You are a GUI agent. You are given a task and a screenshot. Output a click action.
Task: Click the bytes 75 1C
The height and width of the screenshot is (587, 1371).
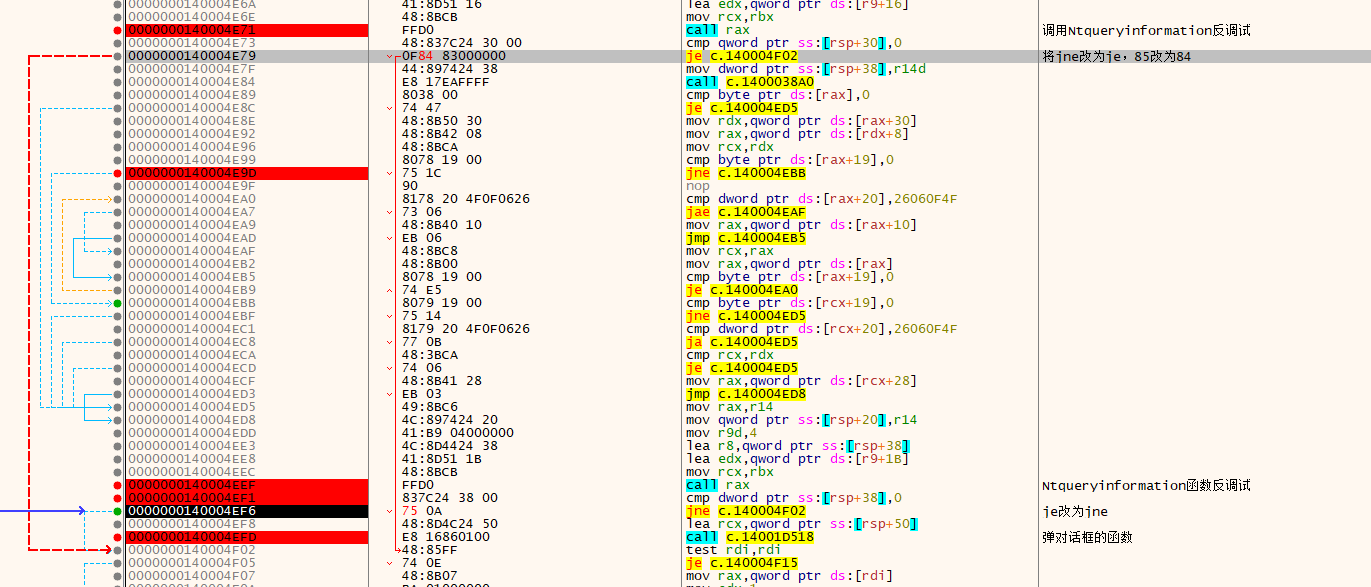coord(421,173)
